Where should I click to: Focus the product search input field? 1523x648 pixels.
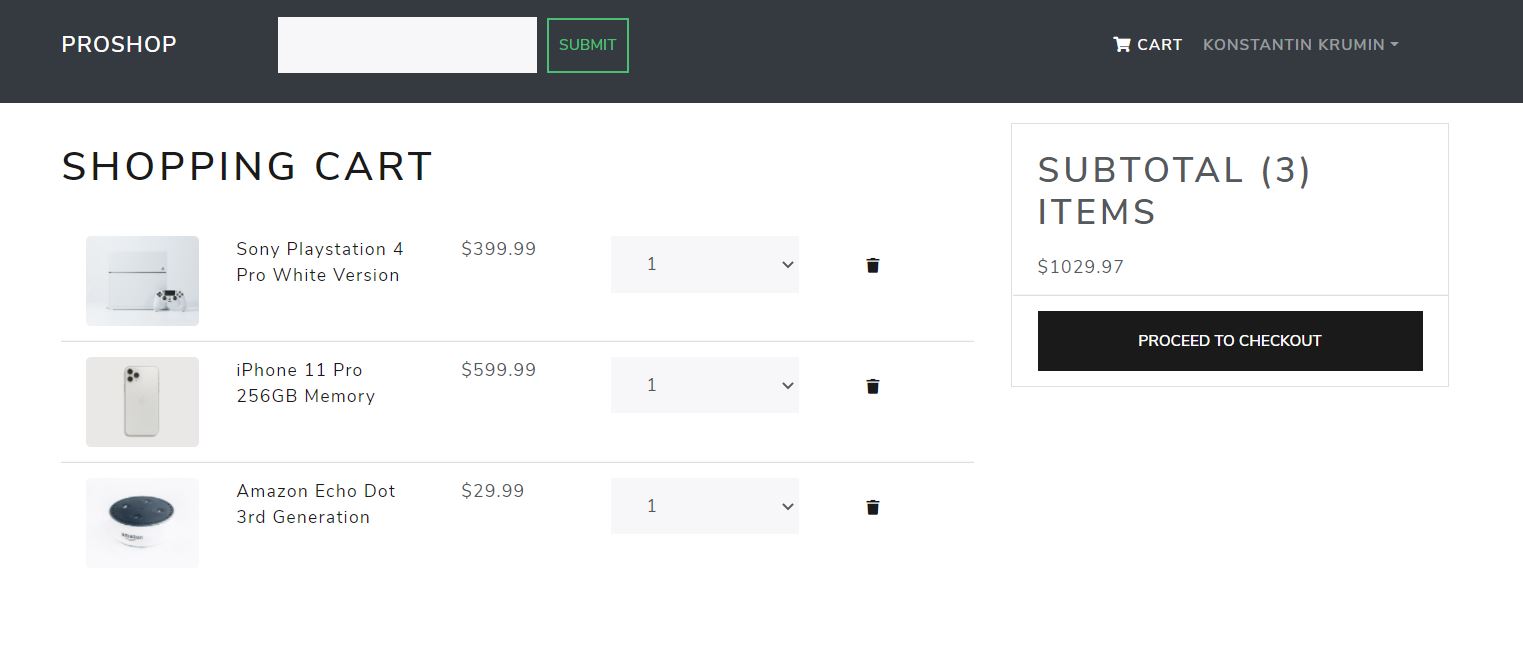[407, 45]
